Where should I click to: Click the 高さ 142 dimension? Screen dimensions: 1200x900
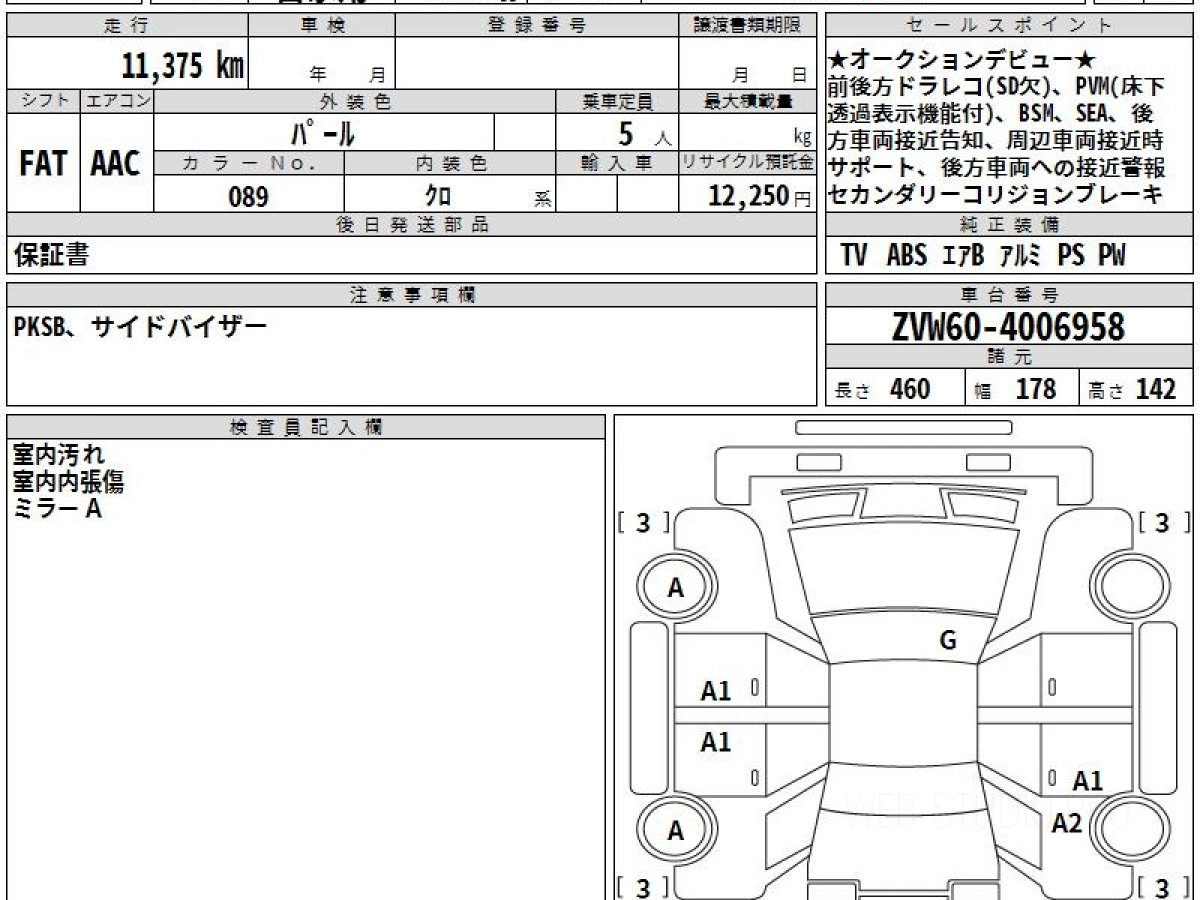click(1133, 389)
